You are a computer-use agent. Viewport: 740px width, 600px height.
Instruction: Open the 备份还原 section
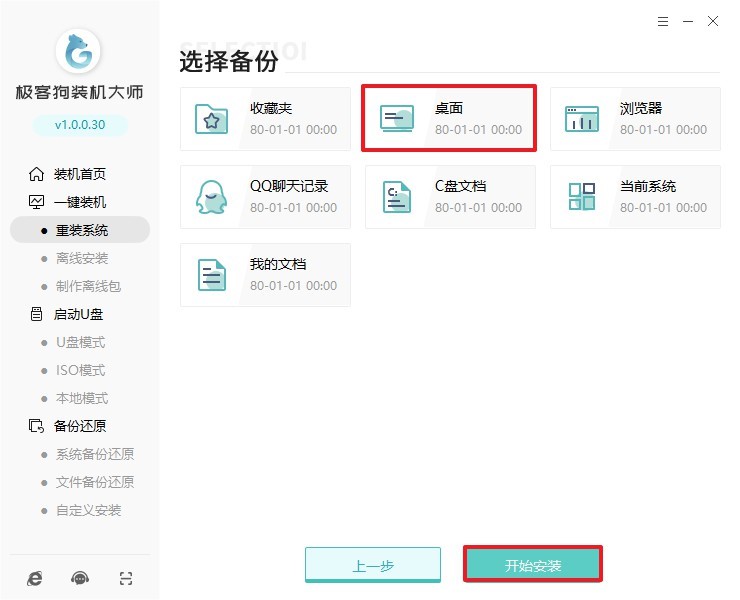80,426
